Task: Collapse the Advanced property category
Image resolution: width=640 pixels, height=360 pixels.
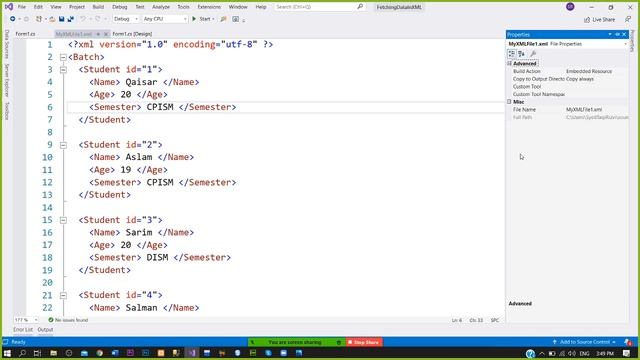Action: click(x=509, y=63)
